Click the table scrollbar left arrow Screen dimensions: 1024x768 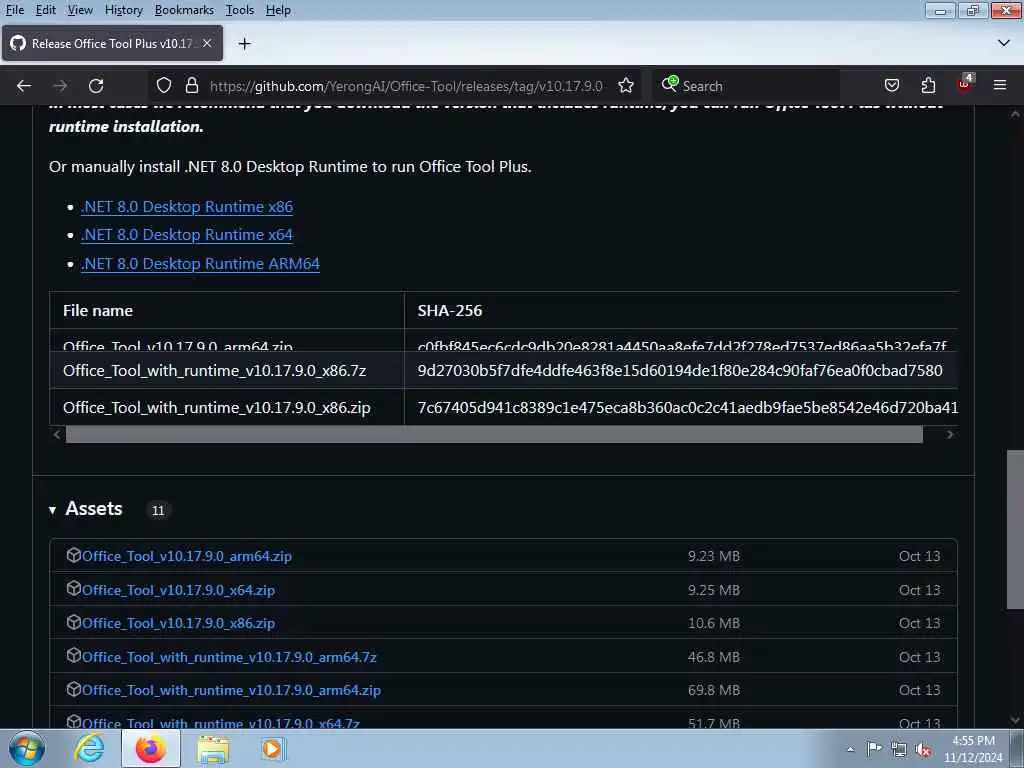57,434
